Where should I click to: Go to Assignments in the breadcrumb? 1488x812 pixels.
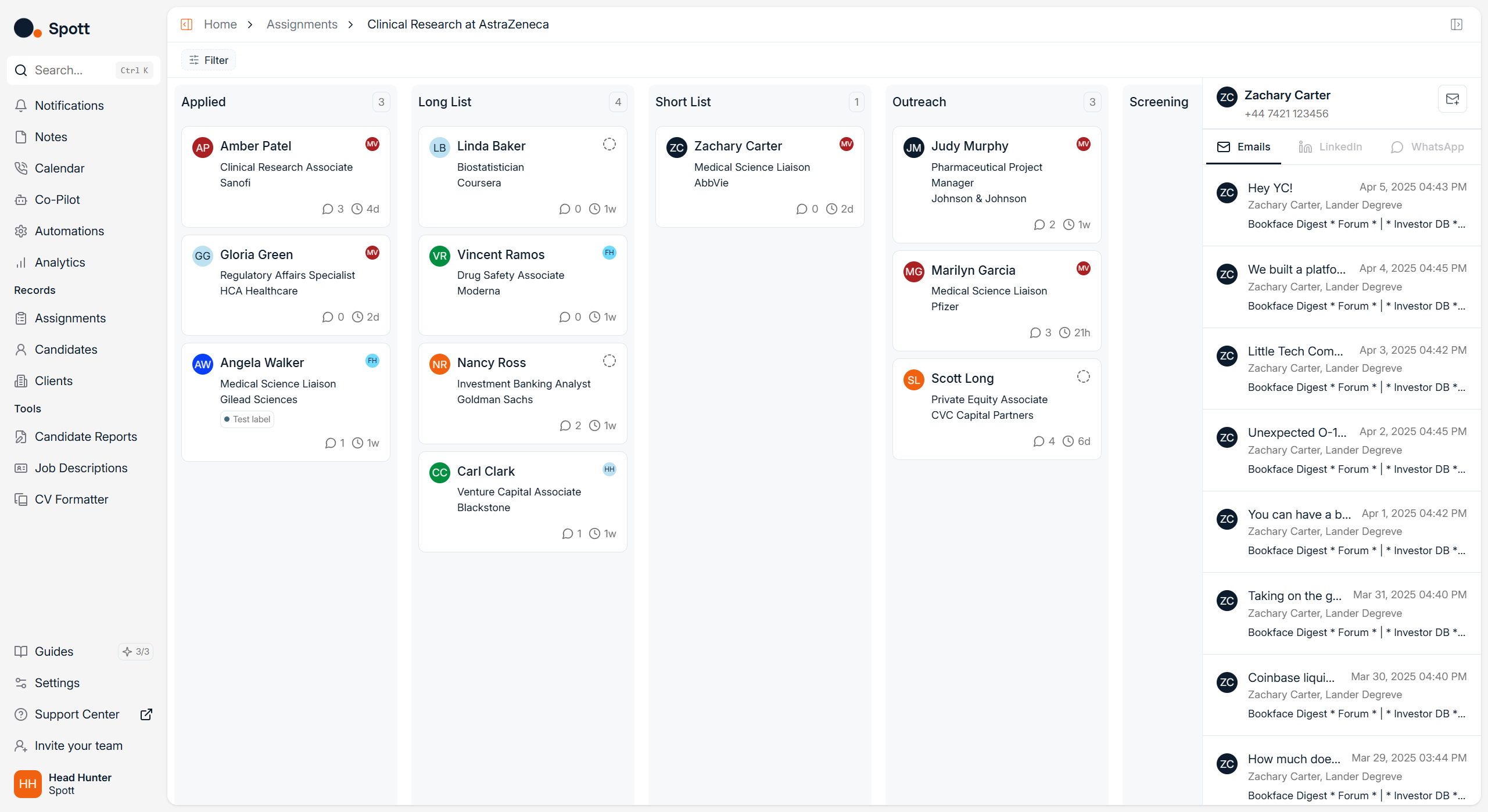[x=302, y=24]
